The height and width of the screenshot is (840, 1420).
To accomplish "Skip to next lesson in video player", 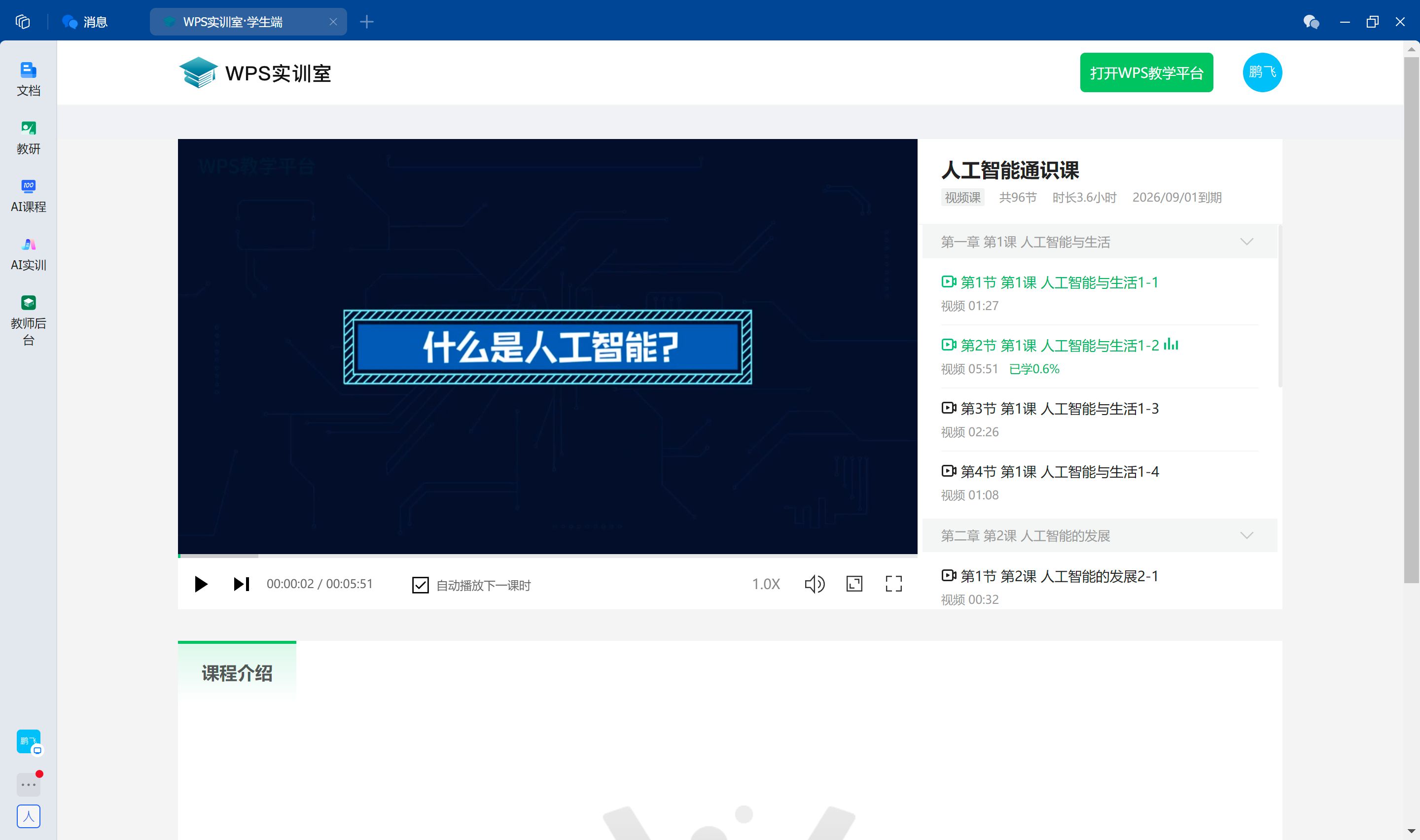I will click(241, 584).
